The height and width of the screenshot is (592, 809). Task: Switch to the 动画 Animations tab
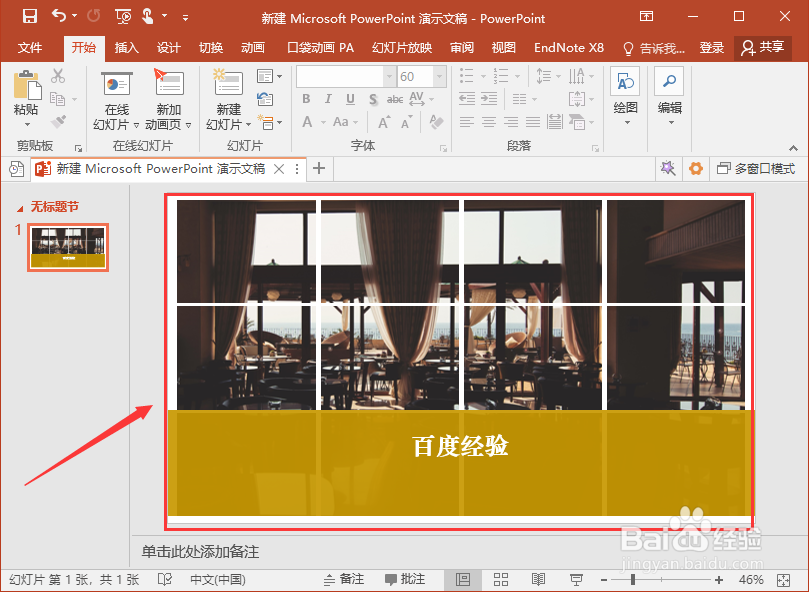pos(253,48)
